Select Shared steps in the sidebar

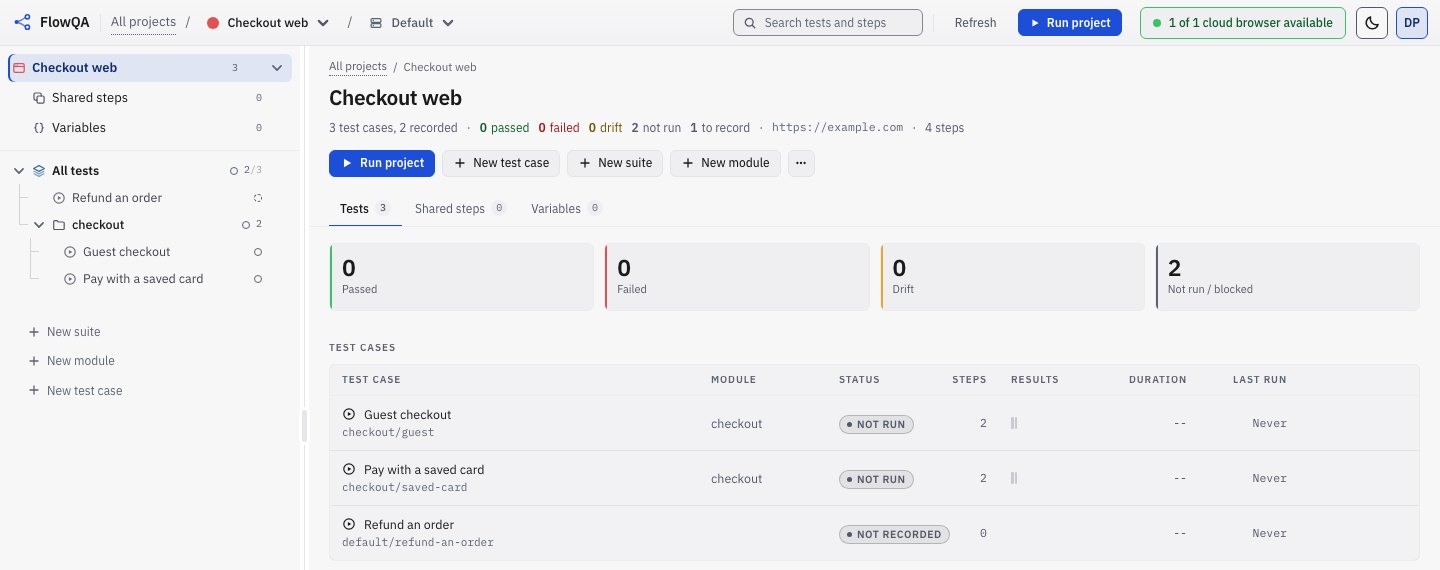pos(150,98)
